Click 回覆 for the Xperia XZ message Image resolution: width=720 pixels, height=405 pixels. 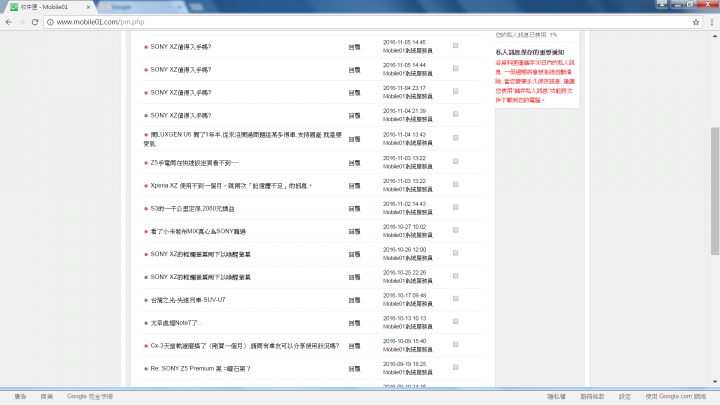coord(354,186)
